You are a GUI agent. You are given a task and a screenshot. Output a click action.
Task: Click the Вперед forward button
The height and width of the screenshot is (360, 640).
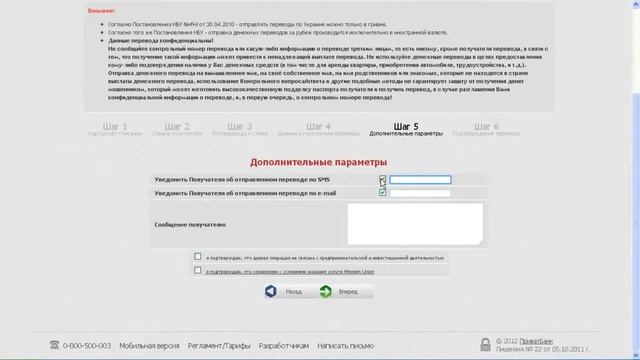click(346, 291)
